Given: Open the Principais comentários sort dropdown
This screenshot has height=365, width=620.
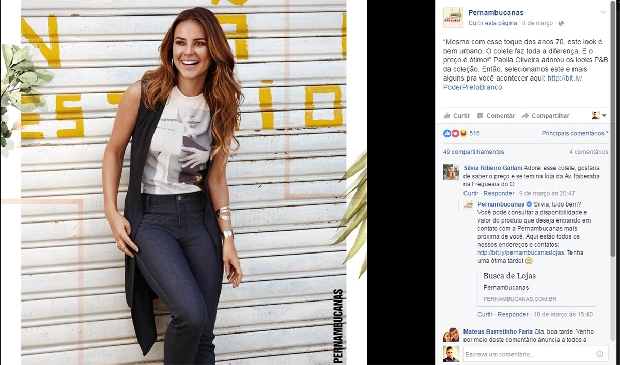Looking at the screenshot, I should coord(575,134).
